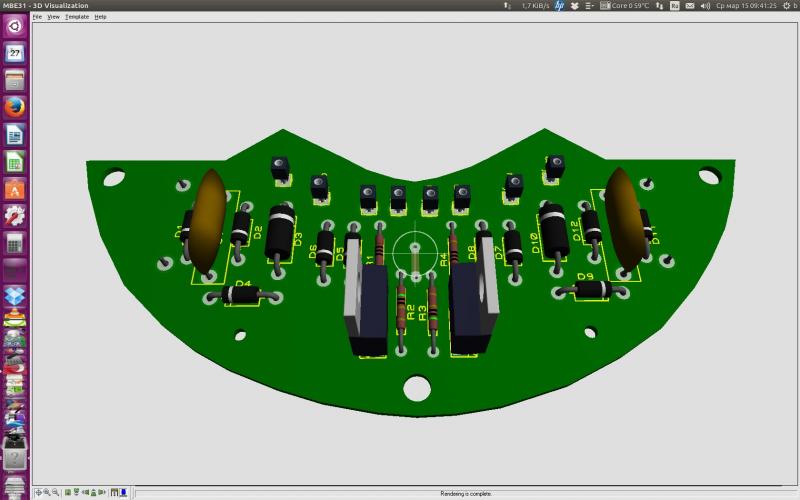Viewport: 800px width, 500px height.
Task: Open the View menu
Action: pos(53,17)
